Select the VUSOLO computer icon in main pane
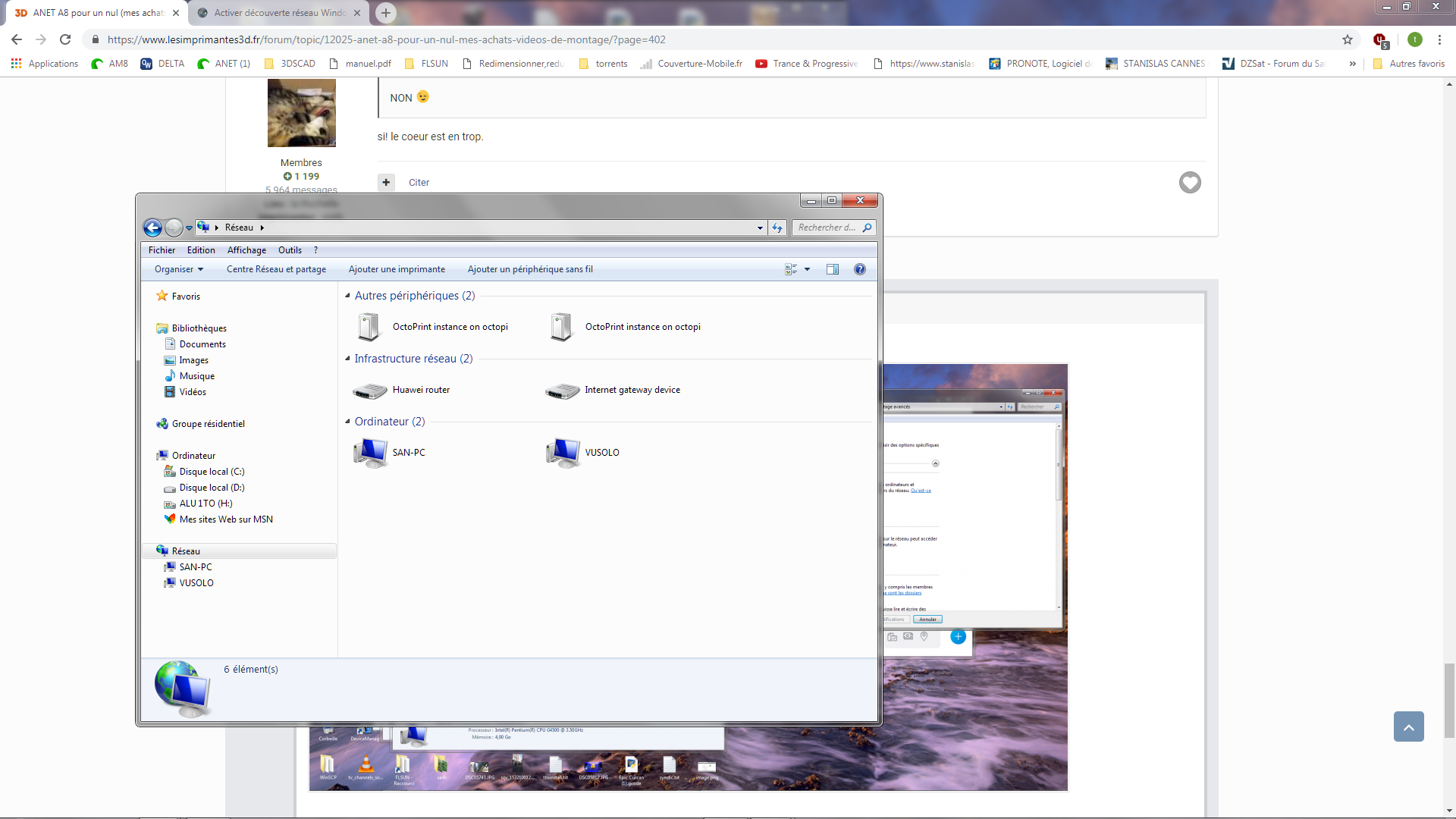This screenshot has height=819, width=1456. click(563, 453)
